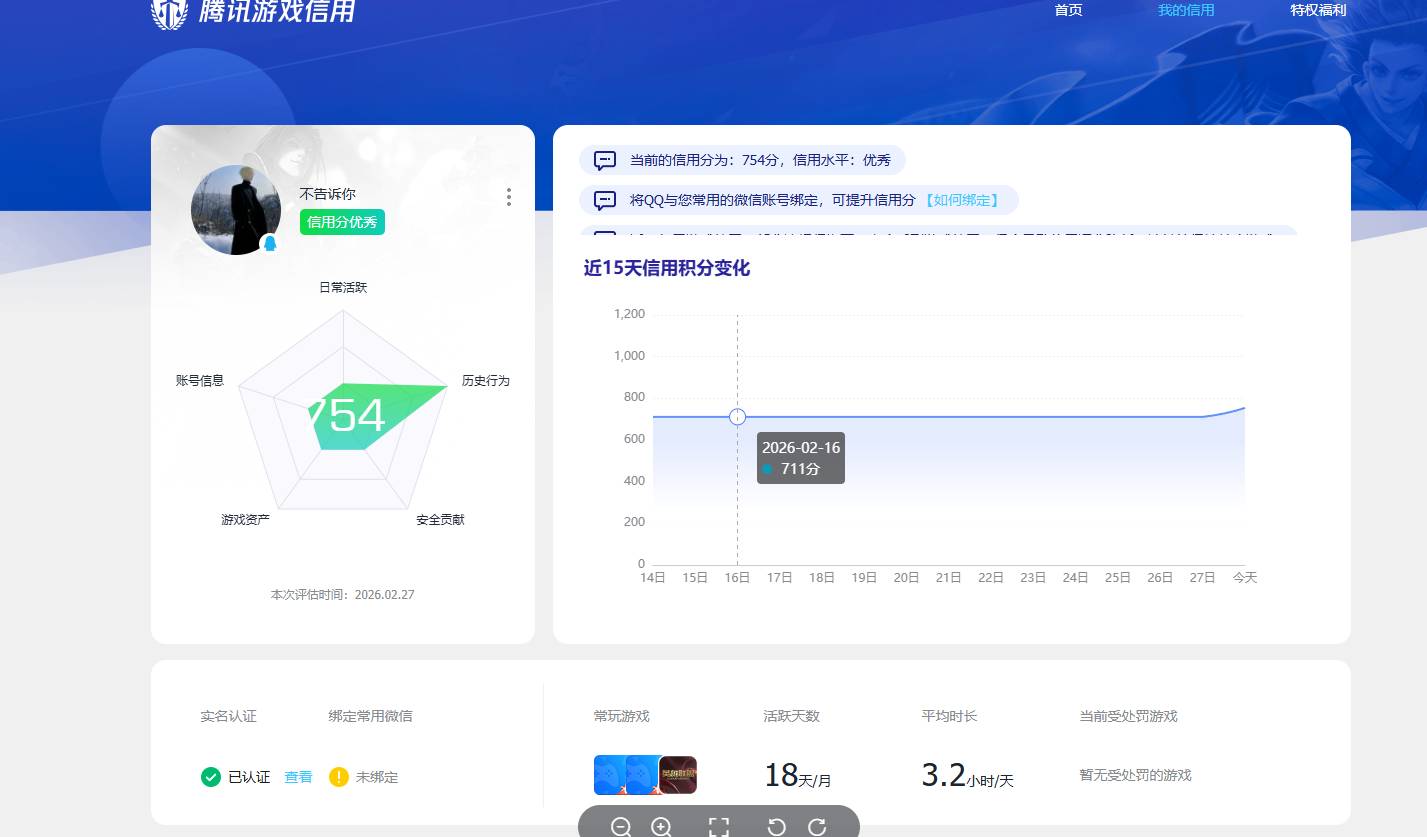Open fullscreen view via the expand icon
Viewport: 1427px width, 837px height.
(718, 827)
